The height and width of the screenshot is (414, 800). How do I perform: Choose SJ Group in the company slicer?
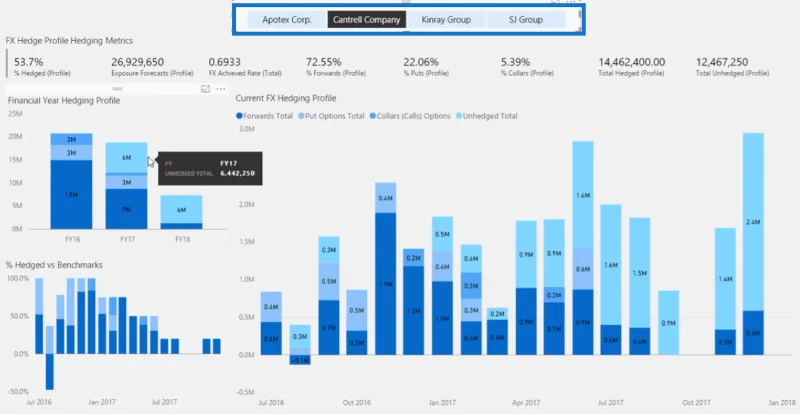[x=526, y=20]
